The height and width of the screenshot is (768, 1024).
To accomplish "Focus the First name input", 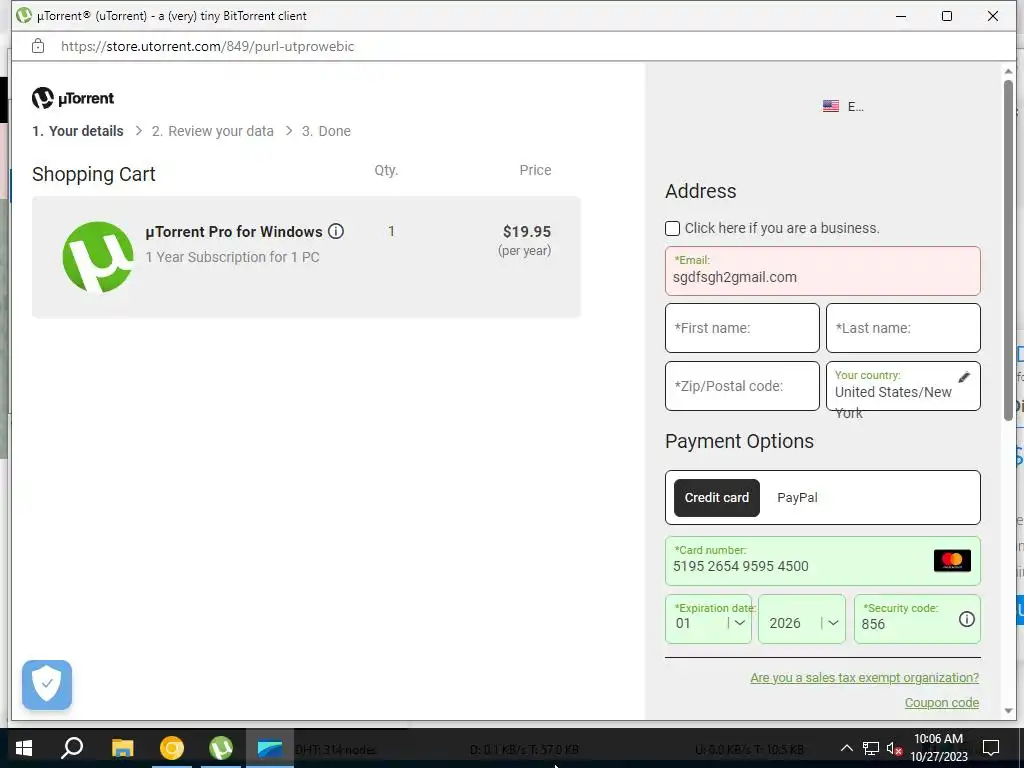I will (742, 328).
